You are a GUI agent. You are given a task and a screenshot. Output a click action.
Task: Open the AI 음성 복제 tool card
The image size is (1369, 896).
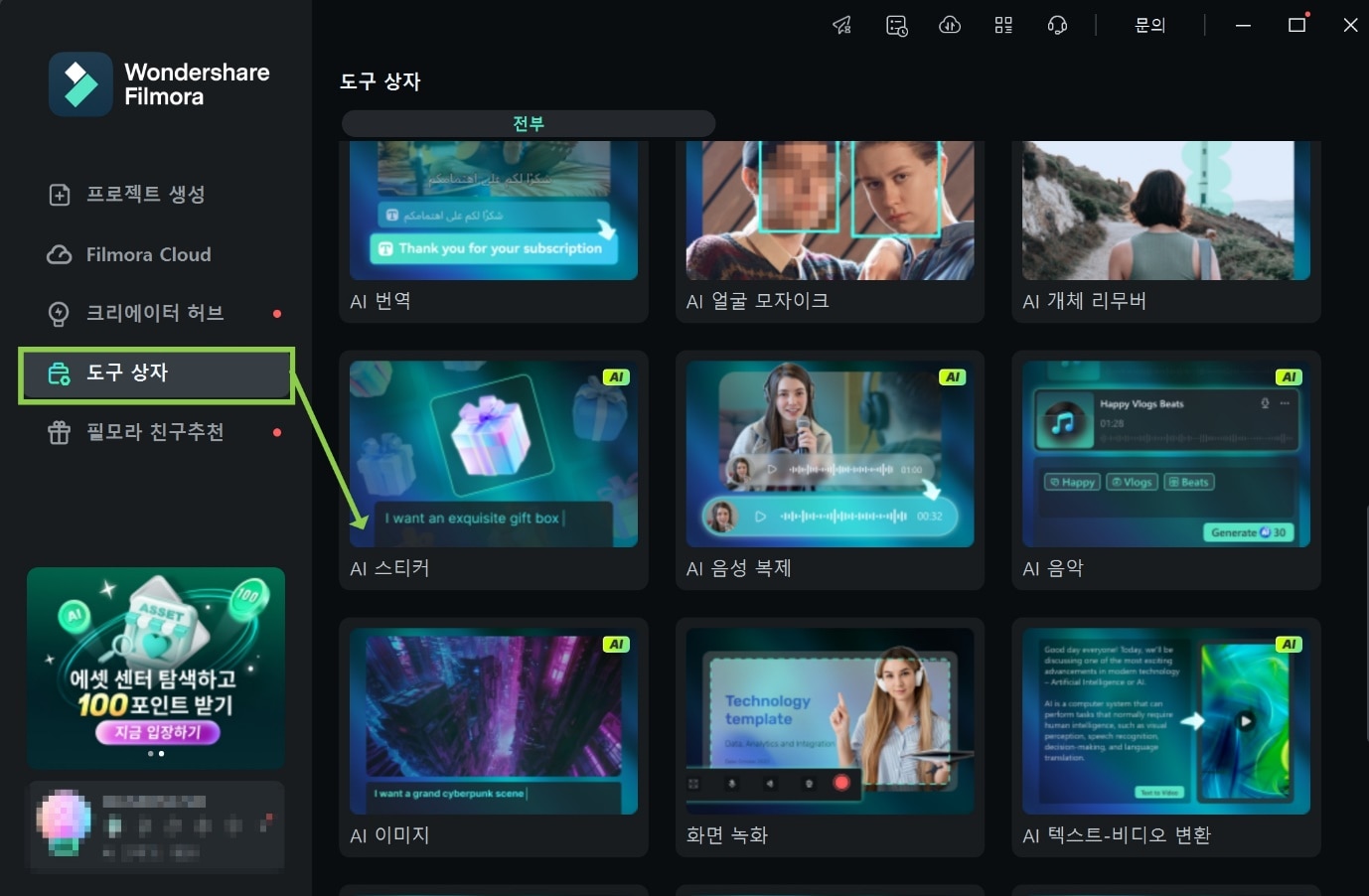[830, 471]
